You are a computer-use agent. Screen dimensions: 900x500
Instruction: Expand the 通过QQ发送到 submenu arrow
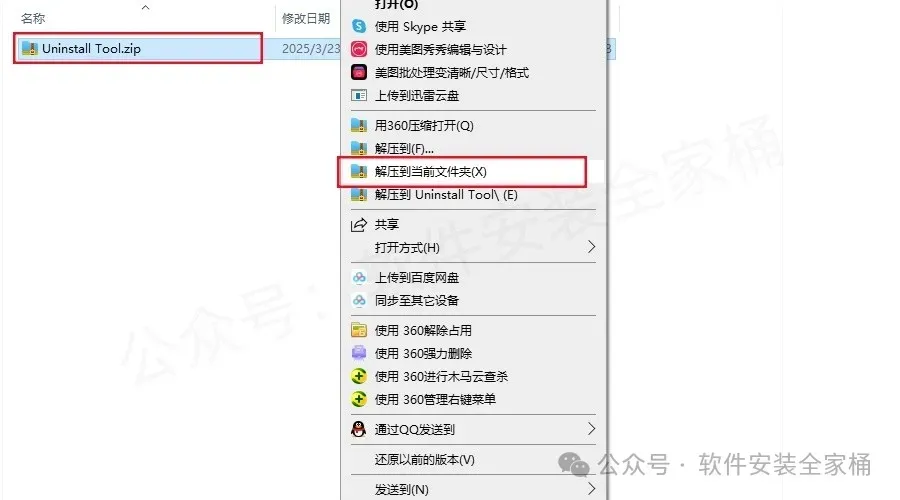point(591,429)
